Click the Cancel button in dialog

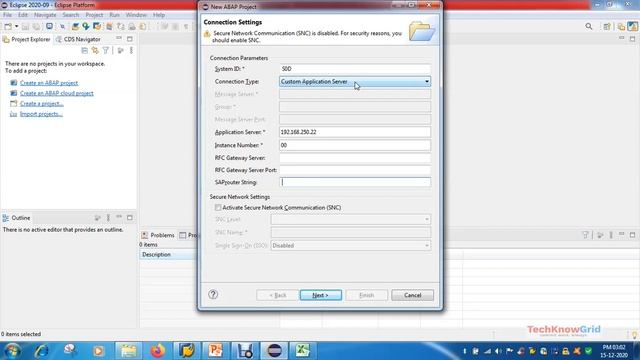[x=412, y=295]
